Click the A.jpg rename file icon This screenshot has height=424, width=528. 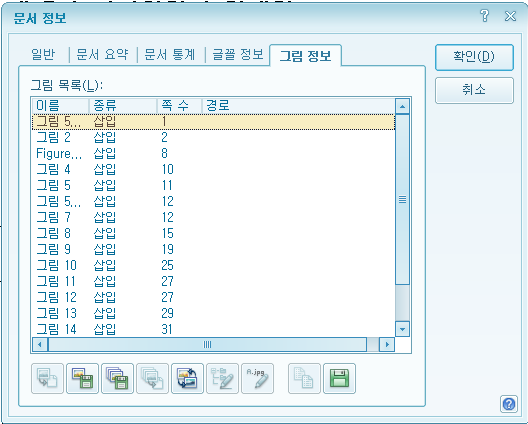coord(258,378)
